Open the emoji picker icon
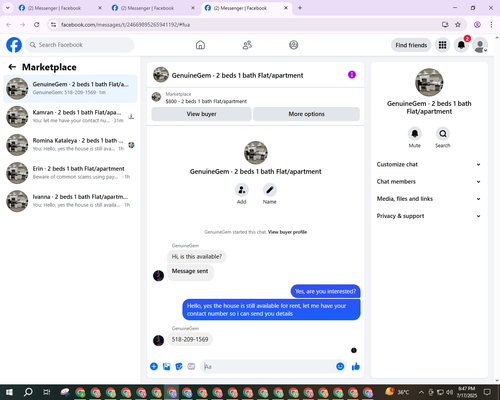This screenshot has height=400, width=500. point(340,366)
